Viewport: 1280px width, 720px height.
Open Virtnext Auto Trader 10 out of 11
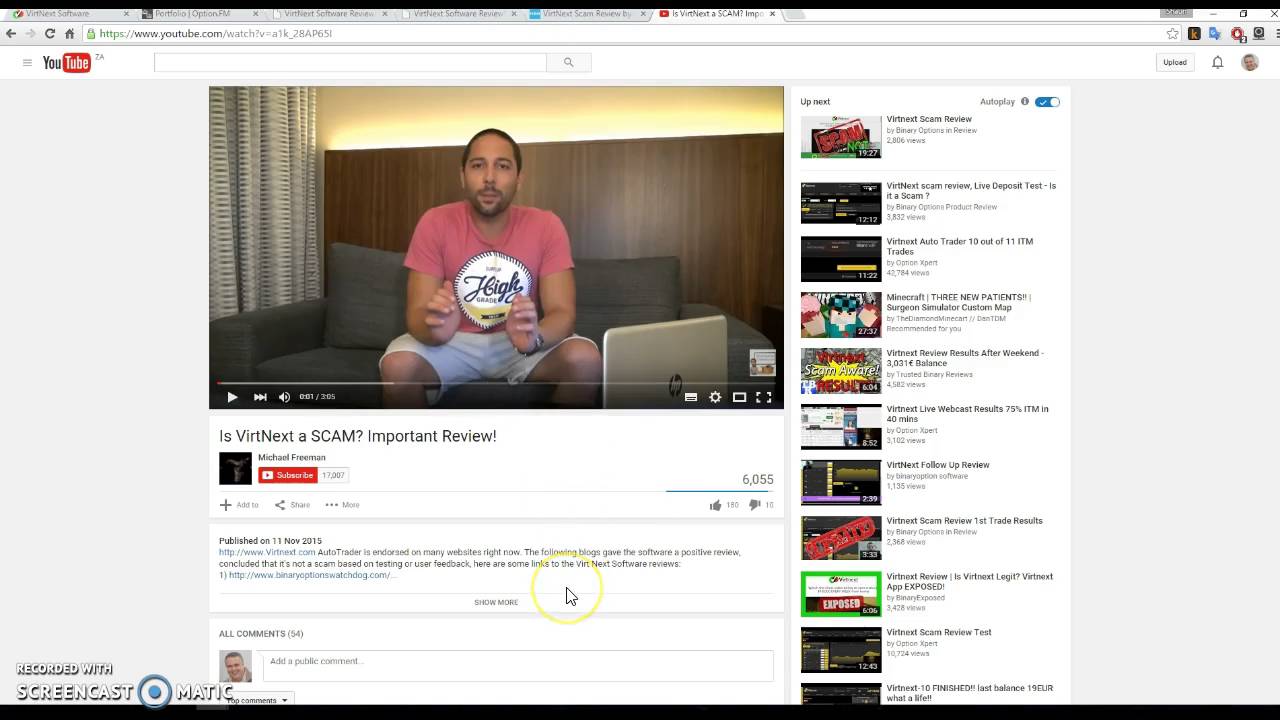(x=959, y=246)
